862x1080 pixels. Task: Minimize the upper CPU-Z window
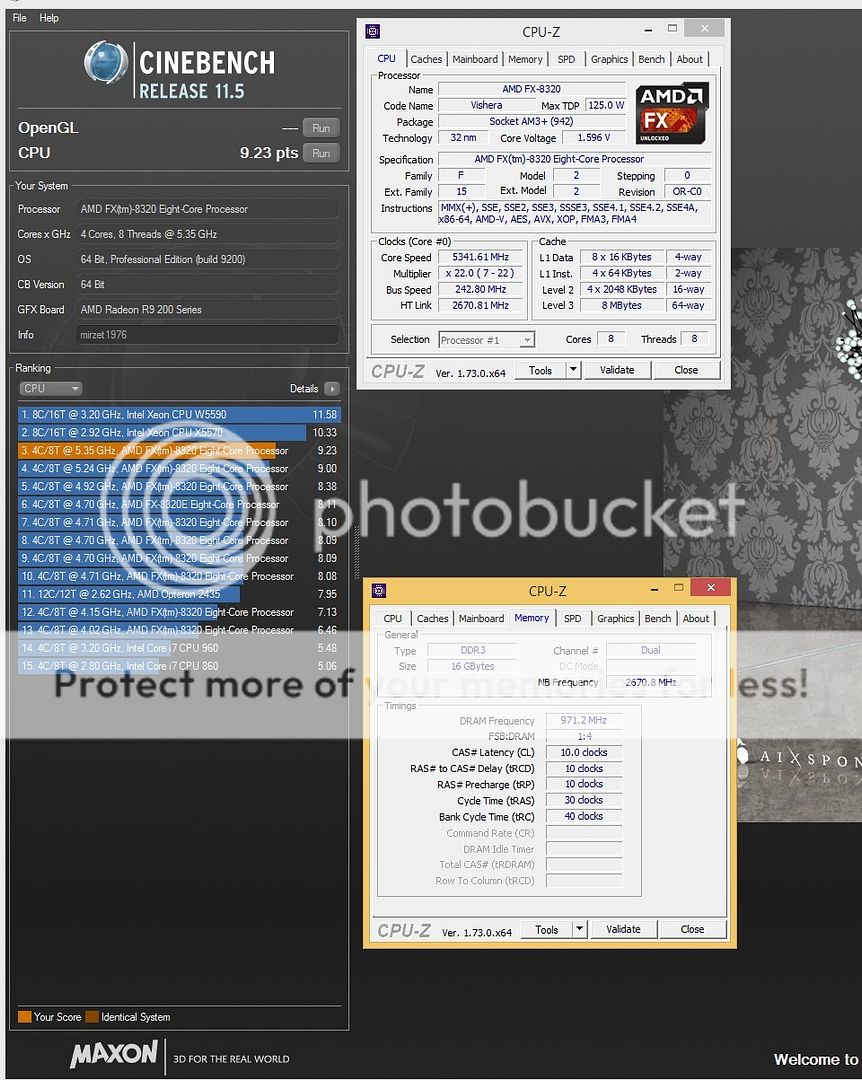(x=646, y=30)
